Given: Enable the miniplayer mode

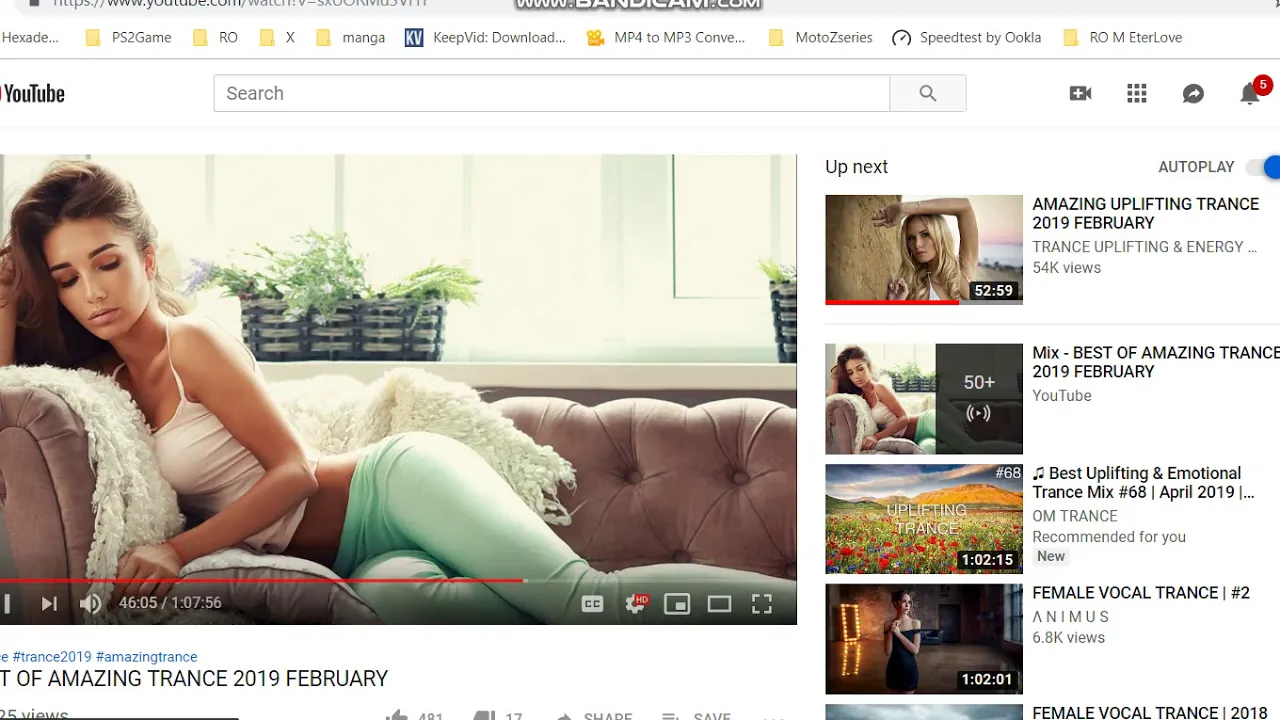Looking at the screenshot, I should pyautogui.click(x=677, y=603).
